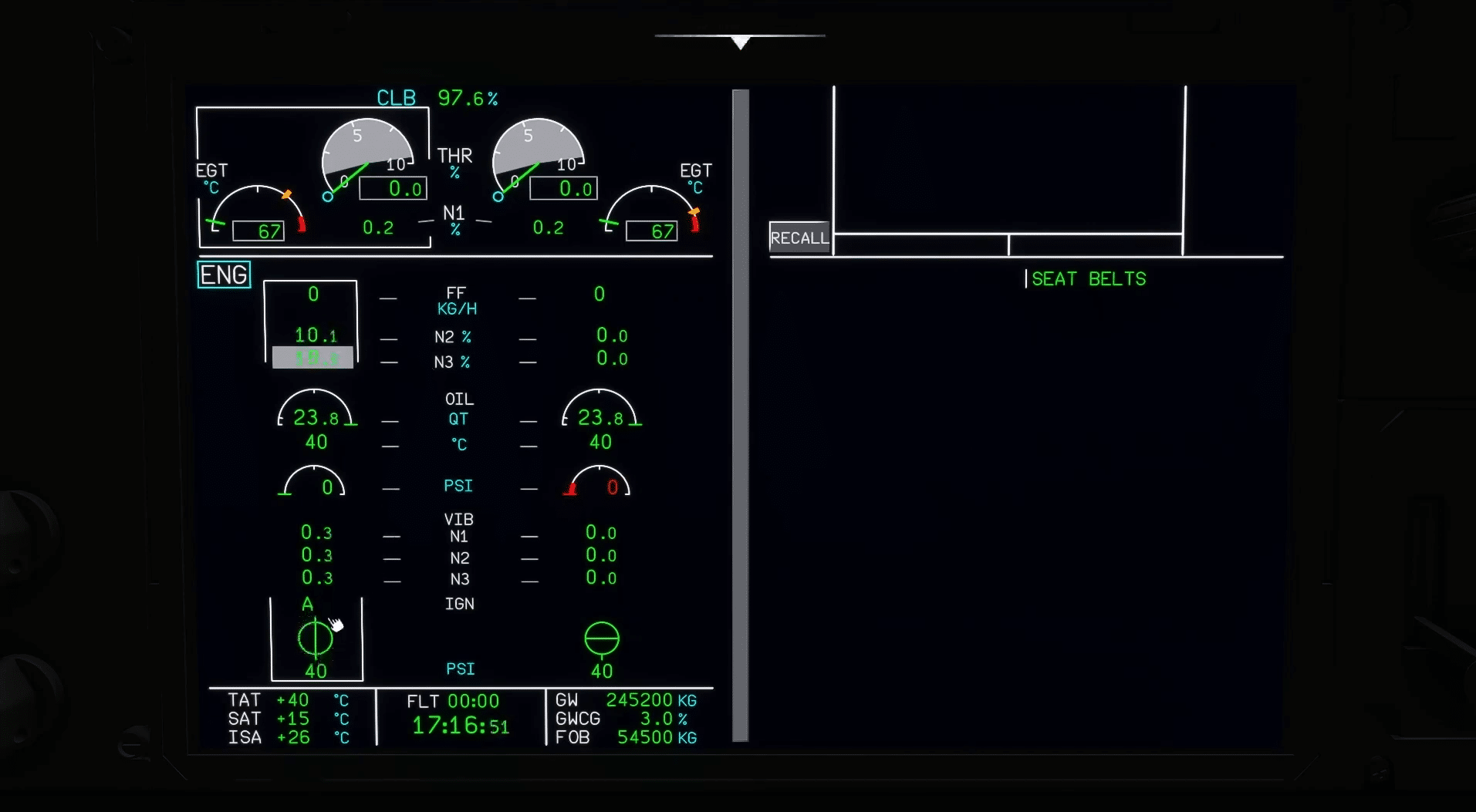Click the SEAT BELTS memo line
The width and height of the screenshot is (1476, 812).
coord(1088,279)
